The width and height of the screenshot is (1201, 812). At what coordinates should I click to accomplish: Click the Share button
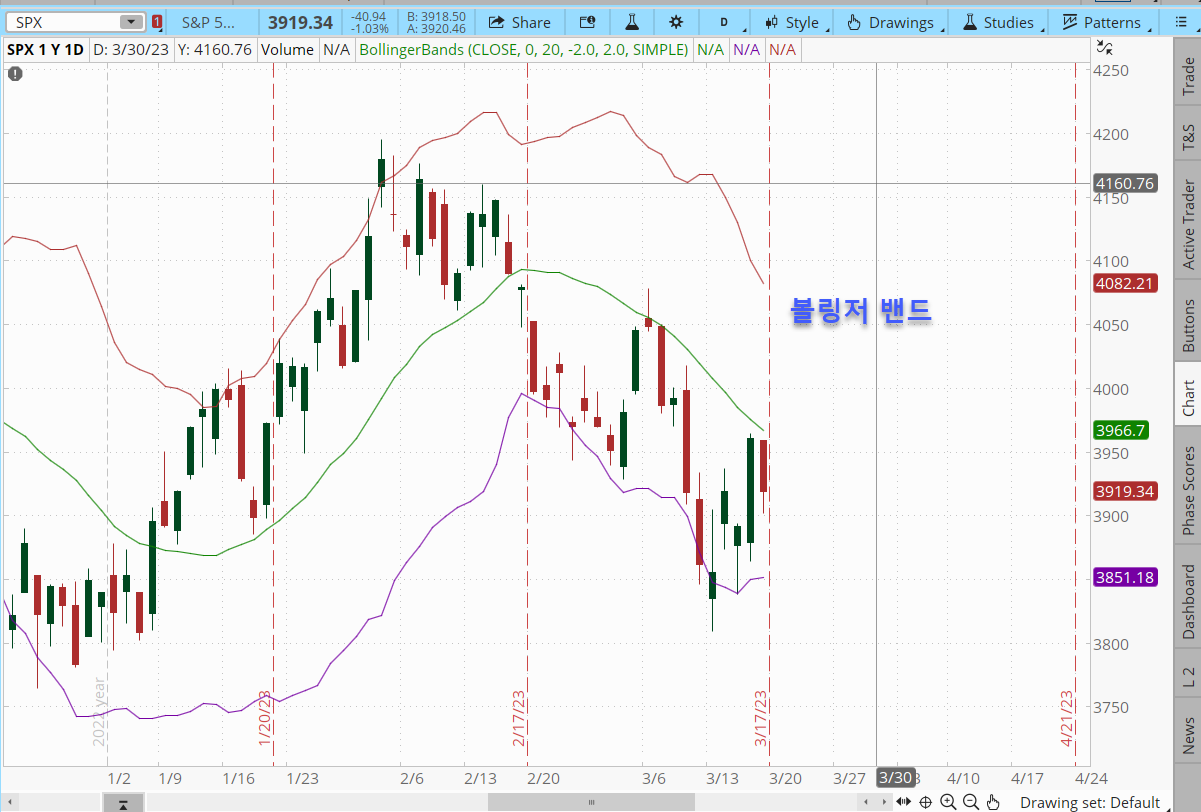point(520,22)
